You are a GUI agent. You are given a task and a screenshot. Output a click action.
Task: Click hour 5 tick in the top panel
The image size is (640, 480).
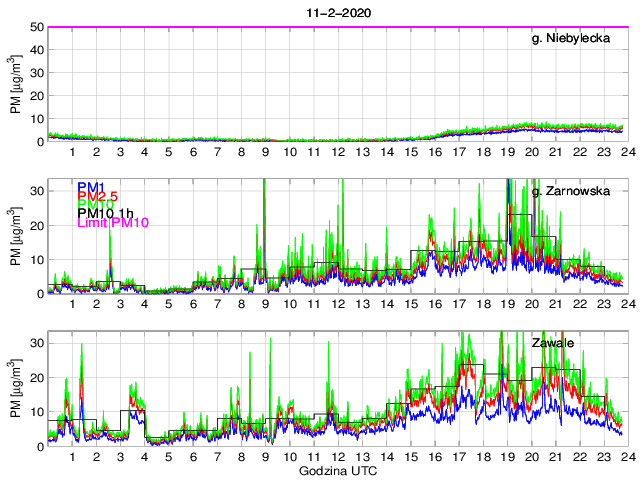tap(168, 151)
